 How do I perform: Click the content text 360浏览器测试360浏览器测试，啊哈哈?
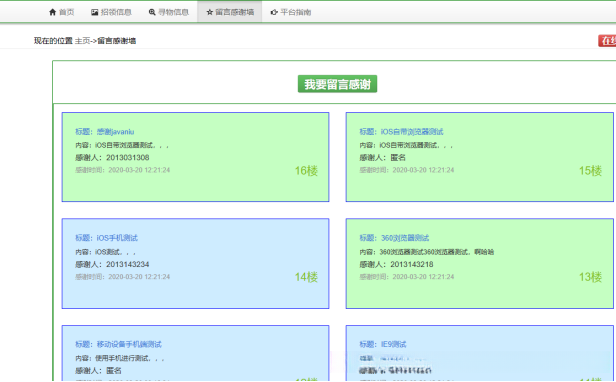pyautogui.click(x=436, y=252)
